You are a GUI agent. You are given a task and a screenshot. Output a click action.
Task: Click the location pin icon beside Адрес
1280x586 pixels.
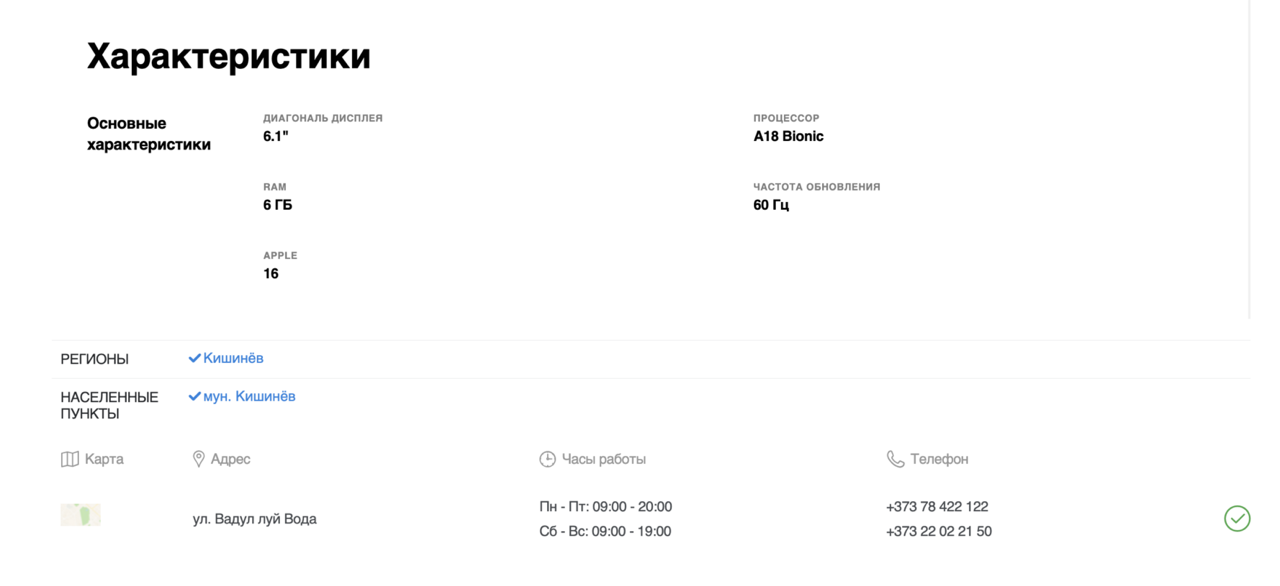(x=198, y=459)
